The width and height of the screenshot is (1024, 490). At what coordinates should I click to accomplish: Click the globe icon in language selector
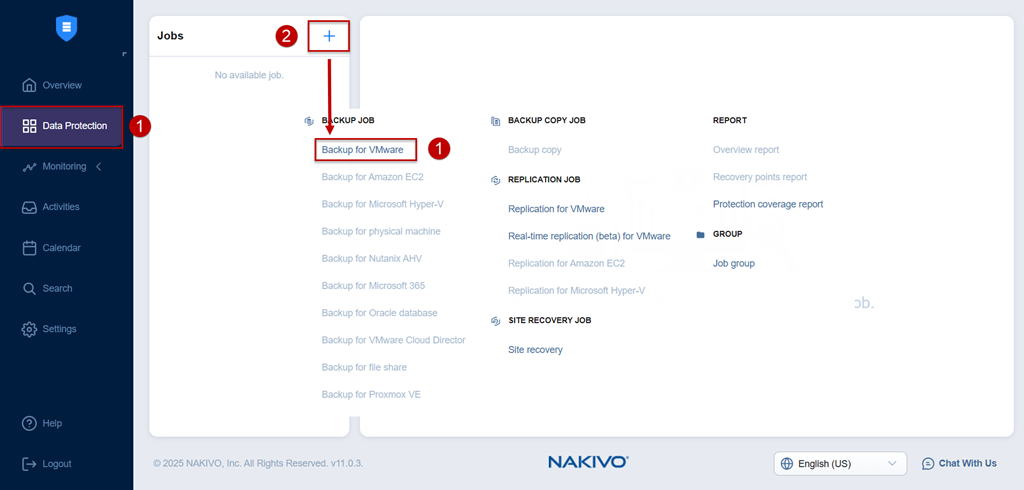tap(787, 463)
